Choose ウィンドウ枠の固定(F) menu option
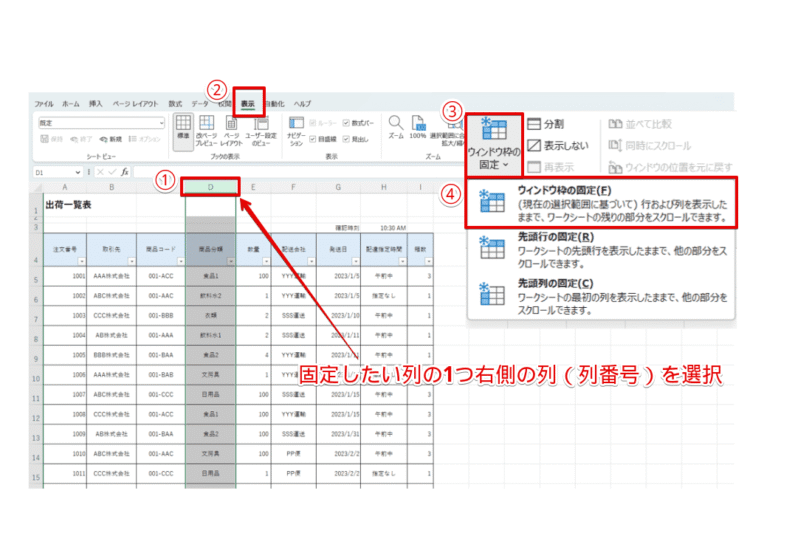Screen dimensions: 812x553 [x=601, y=203]
